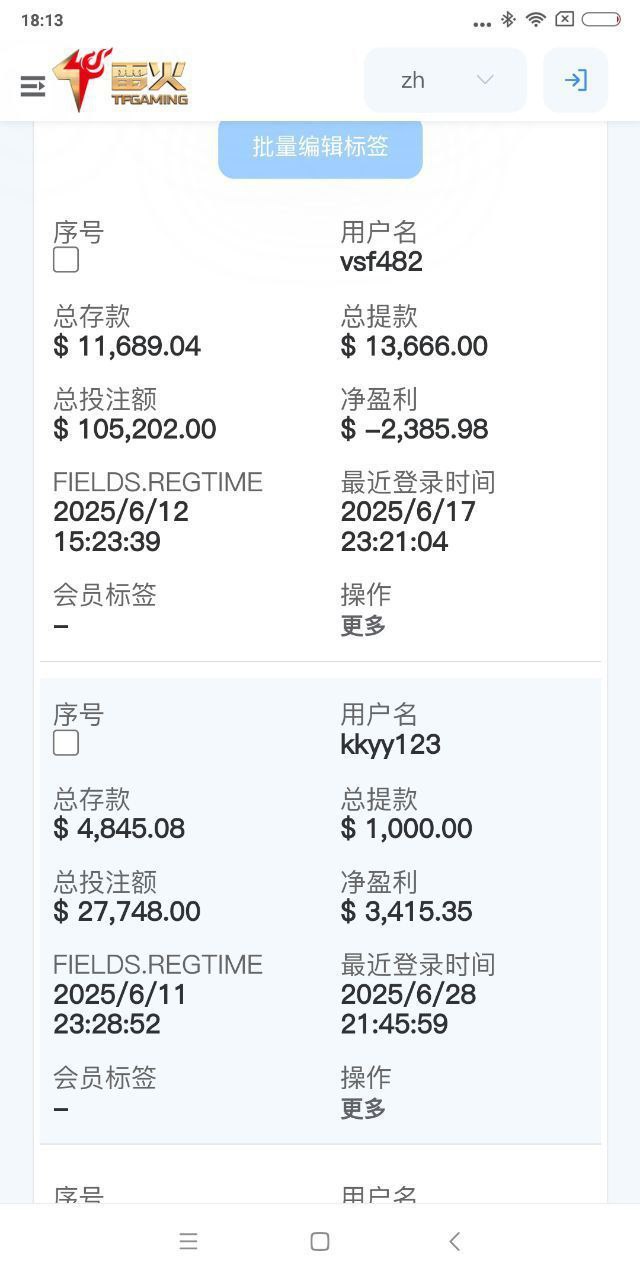Tap the Android recent apps icon
This screenshot has height=1280, width=640.
188,1241
